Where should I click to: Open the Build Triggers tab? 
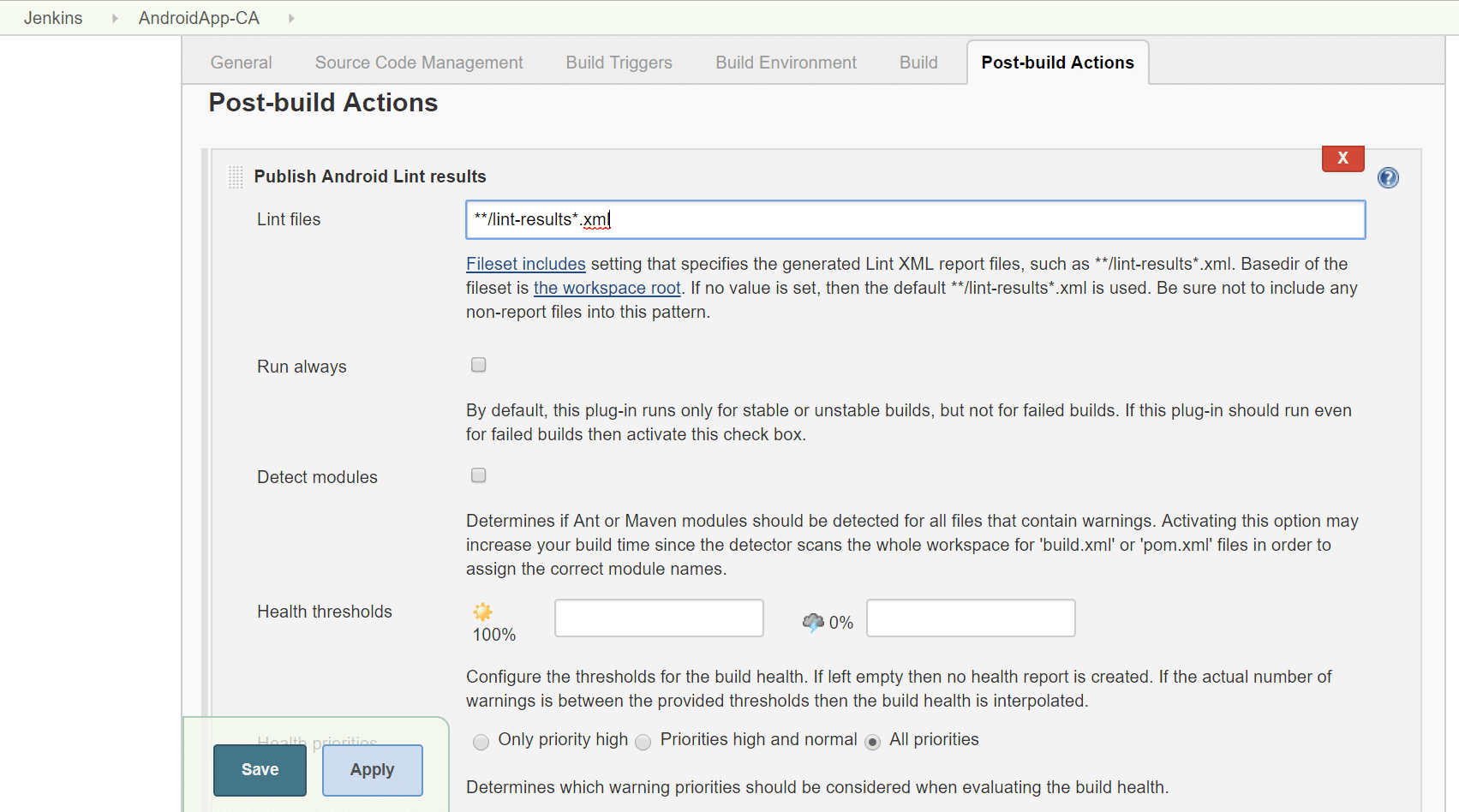(x=619, y=63)
